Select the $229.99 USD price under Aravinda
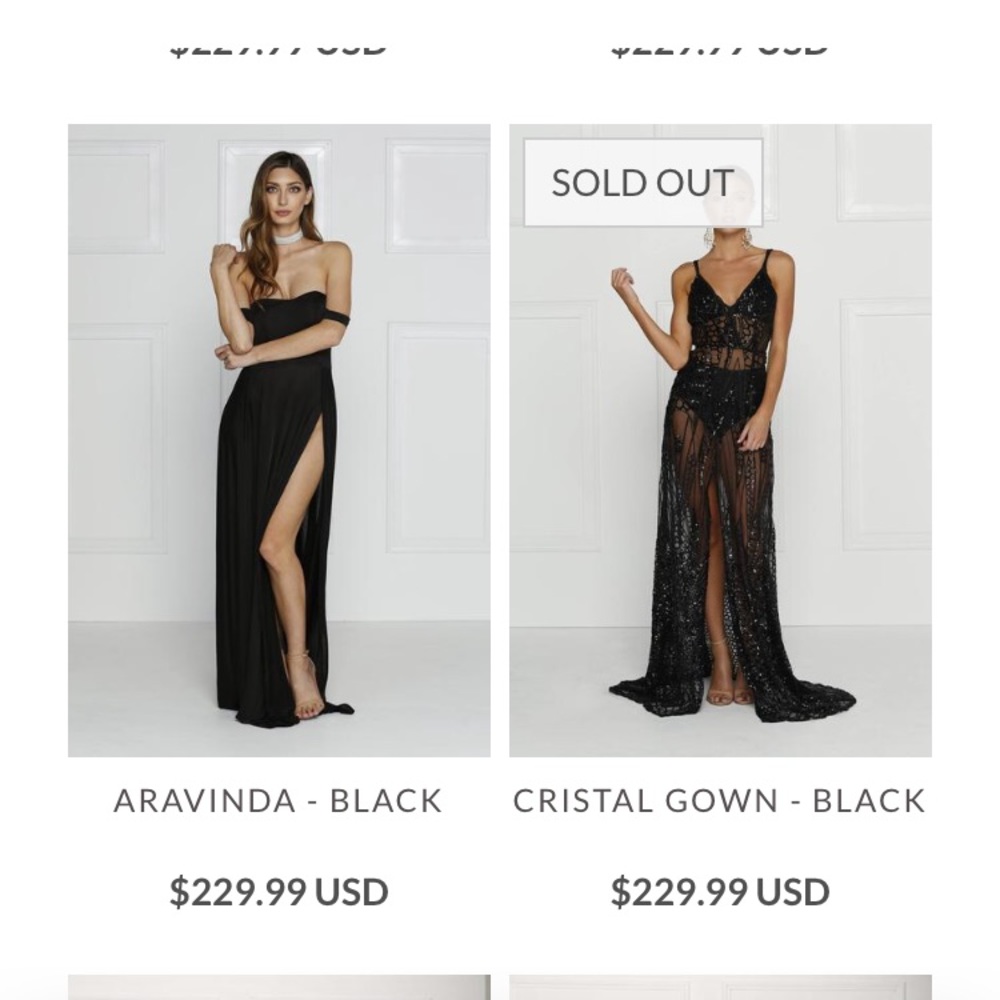Image resolution: width=1000 pixels, height=1000 pixels. coord(278,891)
